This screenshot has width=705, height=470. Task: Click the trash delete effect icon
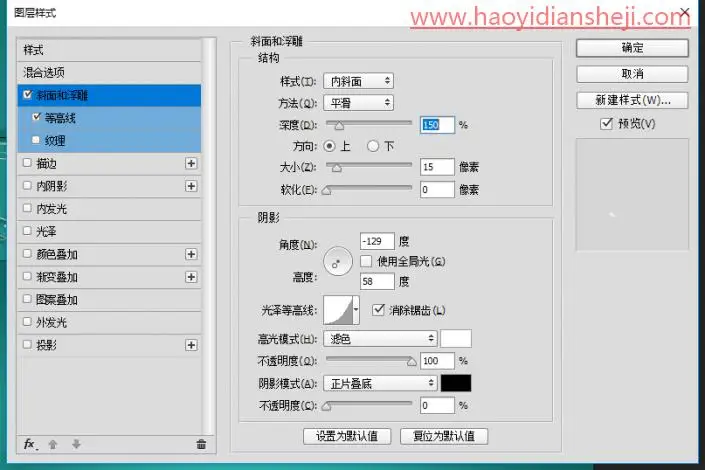[x=201, y=444]
